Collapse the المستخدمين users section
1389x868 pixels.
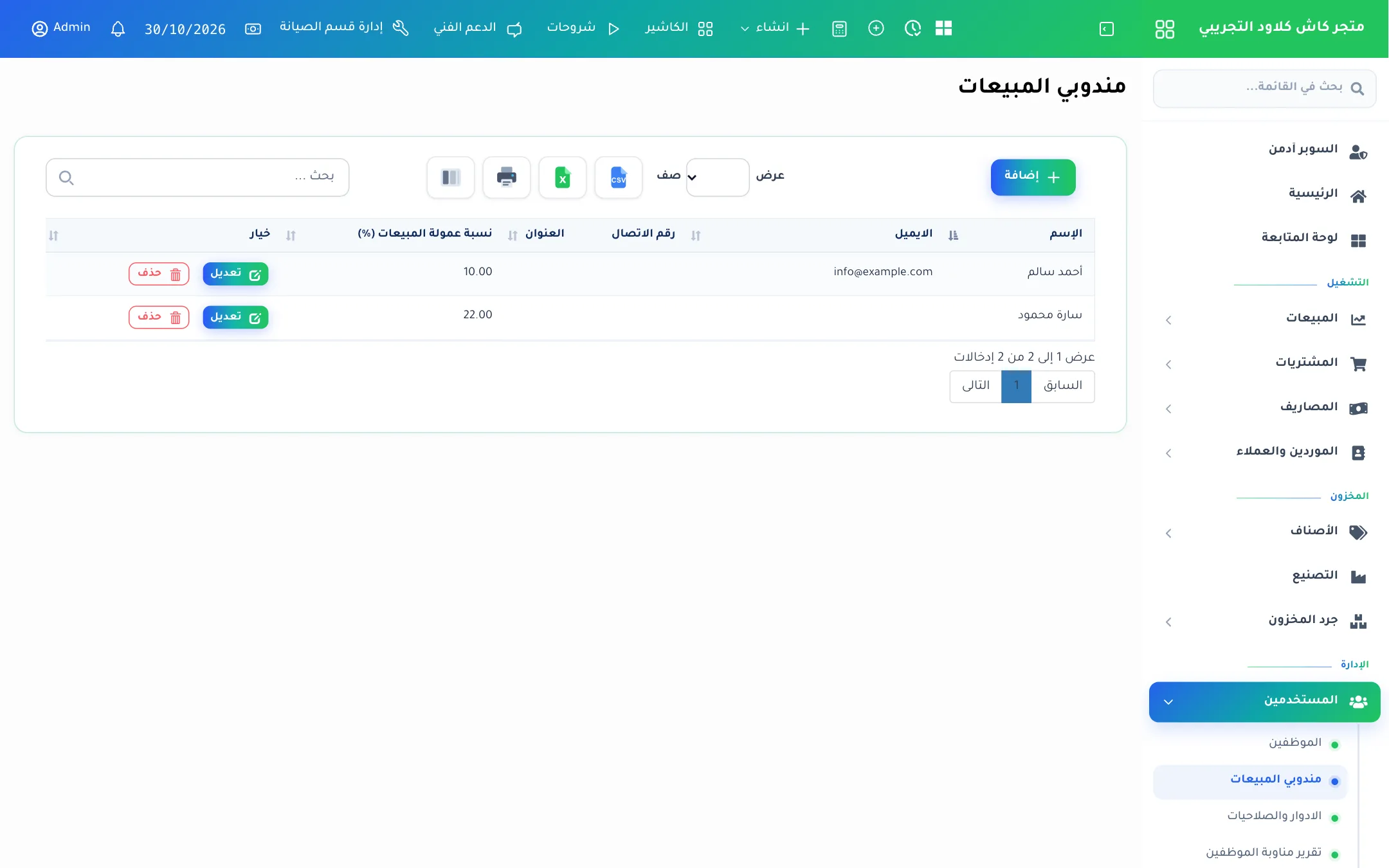point(1264,701)
